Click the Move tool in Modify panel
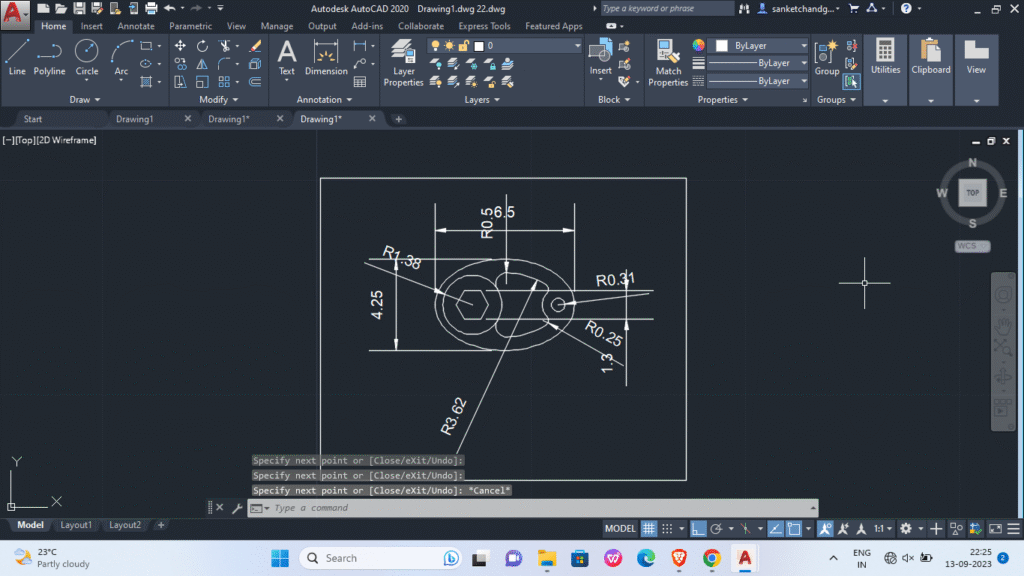Image resolution: width=1024 pixels, height=576 pixels. click(x=180, y=46)
